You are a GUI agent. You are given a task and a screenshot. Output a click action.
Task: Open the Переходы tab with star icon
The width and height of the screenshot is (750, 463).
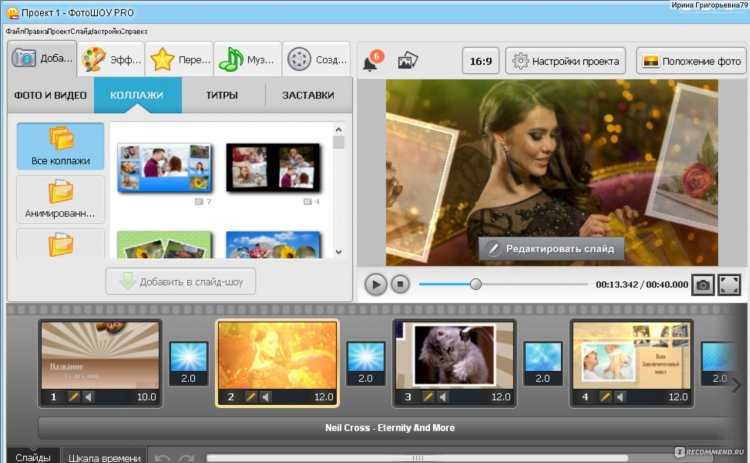[x=179, y=60]
